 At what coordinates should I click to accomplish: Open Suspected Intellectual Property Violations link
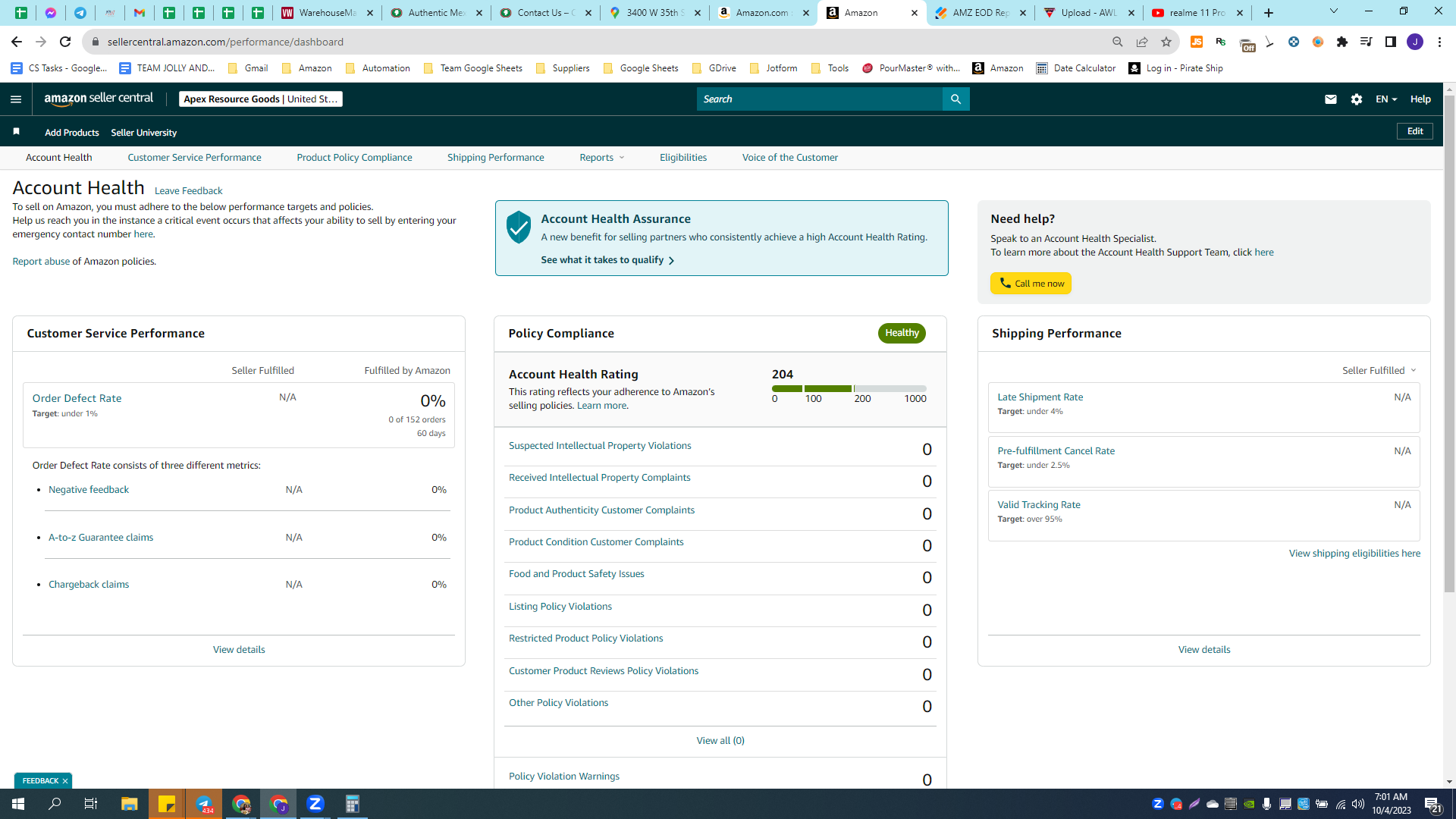(x=600, y=446)
